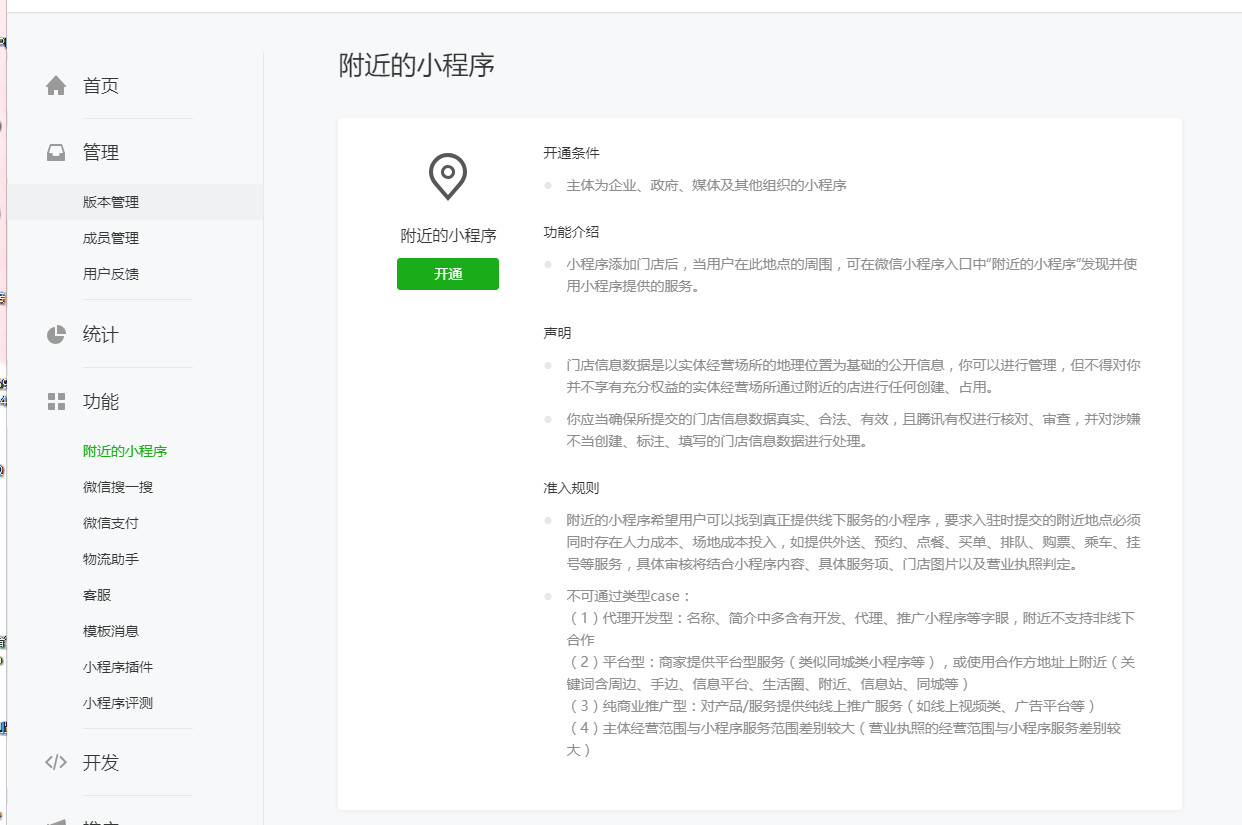
Task: Open 客服 from the sidebar
Action: click(x=97, y=595)
